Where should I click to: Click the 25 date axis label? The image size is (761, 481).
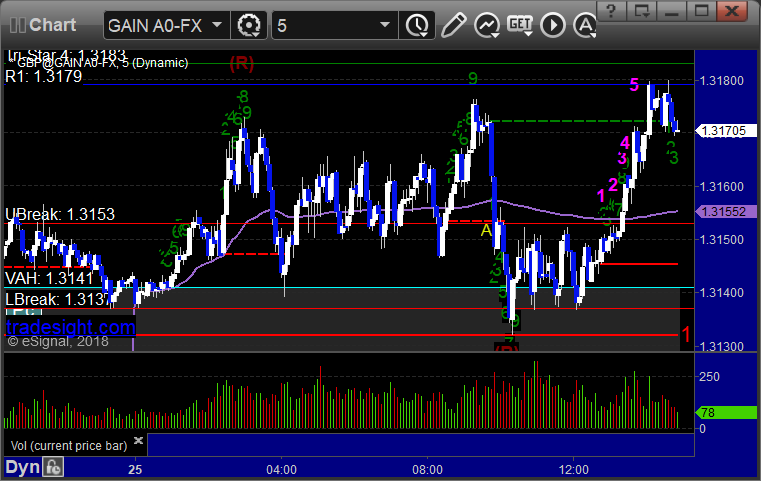pyautogui.click(x=135, y=469)
